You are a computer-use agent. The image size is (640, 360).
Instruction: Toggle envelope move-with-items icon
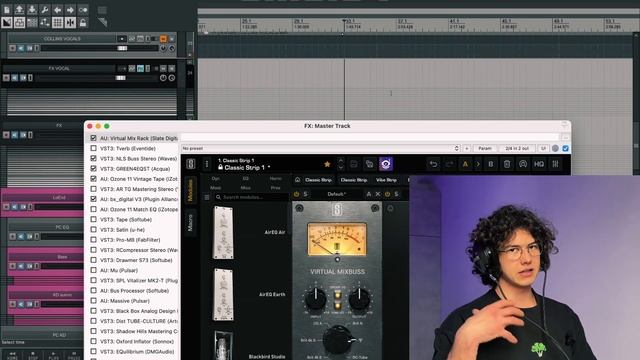coord(45,22)
